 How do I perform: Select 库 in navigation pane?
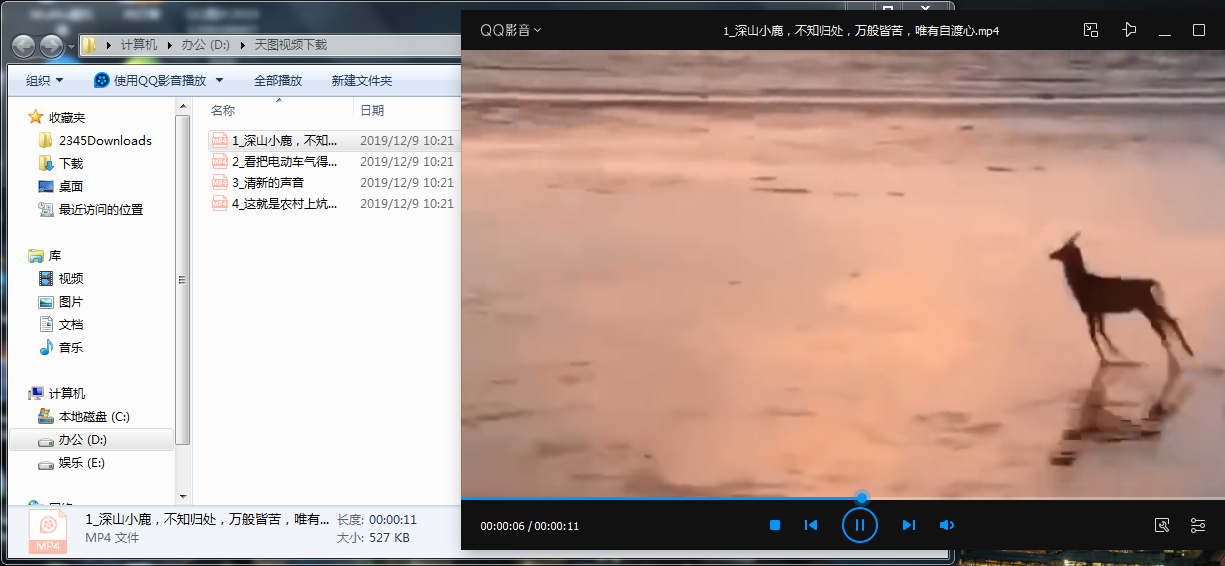(55, 256)
